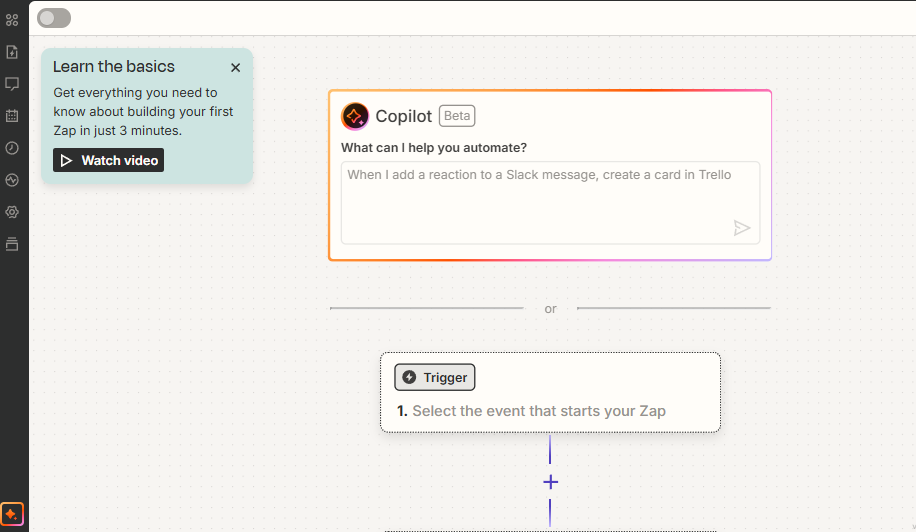Add a step with the plus icon
This screenshot has width=916, height=532.
pyautogui.click(x=550, y=482)
